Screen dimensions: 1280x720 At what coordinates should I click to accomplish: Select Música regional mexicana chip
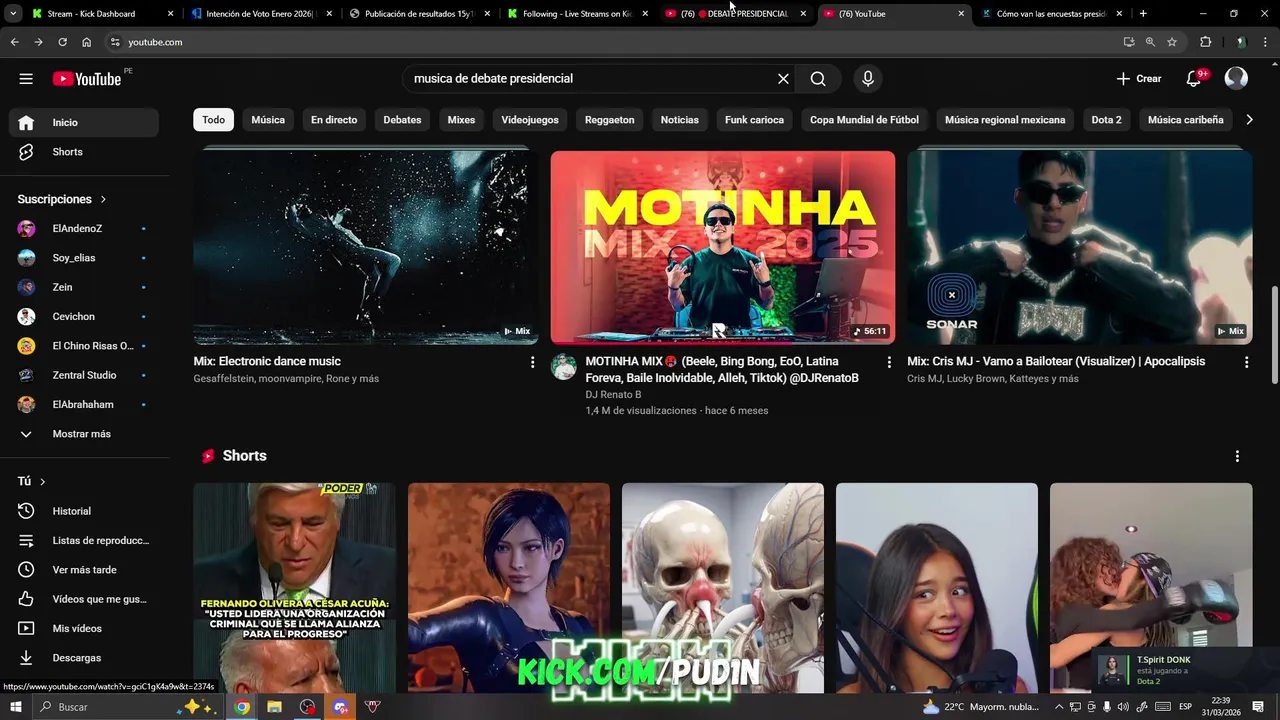(x=1005, y=120)
